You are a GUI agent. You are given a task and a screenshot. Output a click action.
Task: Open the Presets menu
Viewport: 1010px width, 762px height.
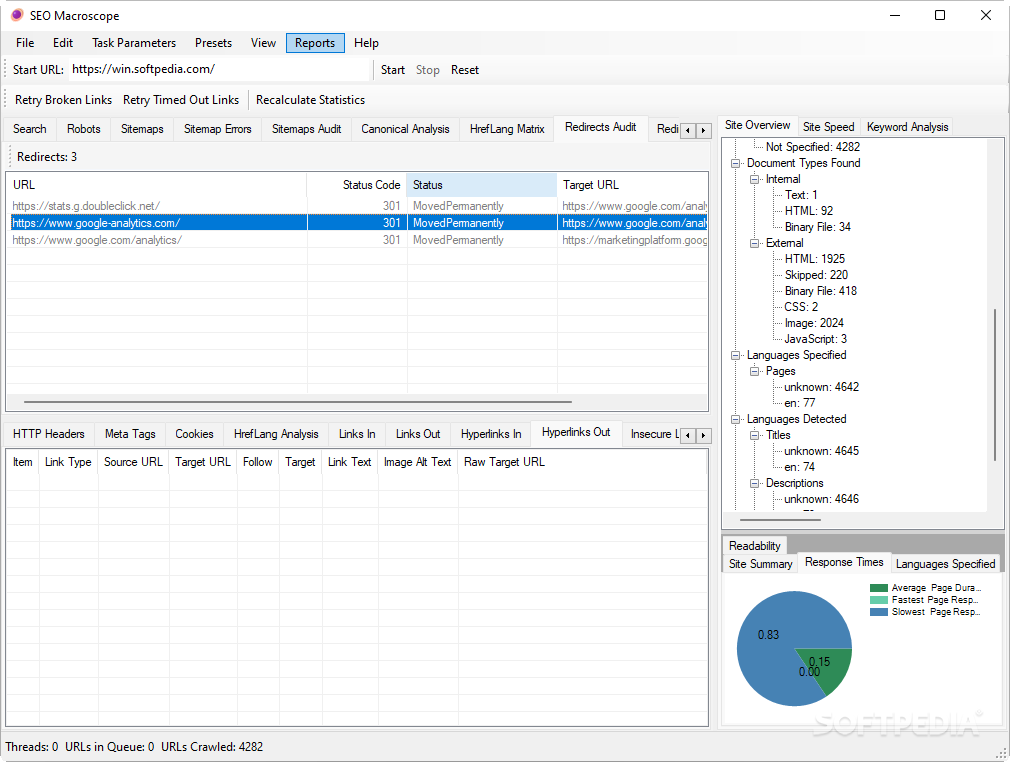213,43
